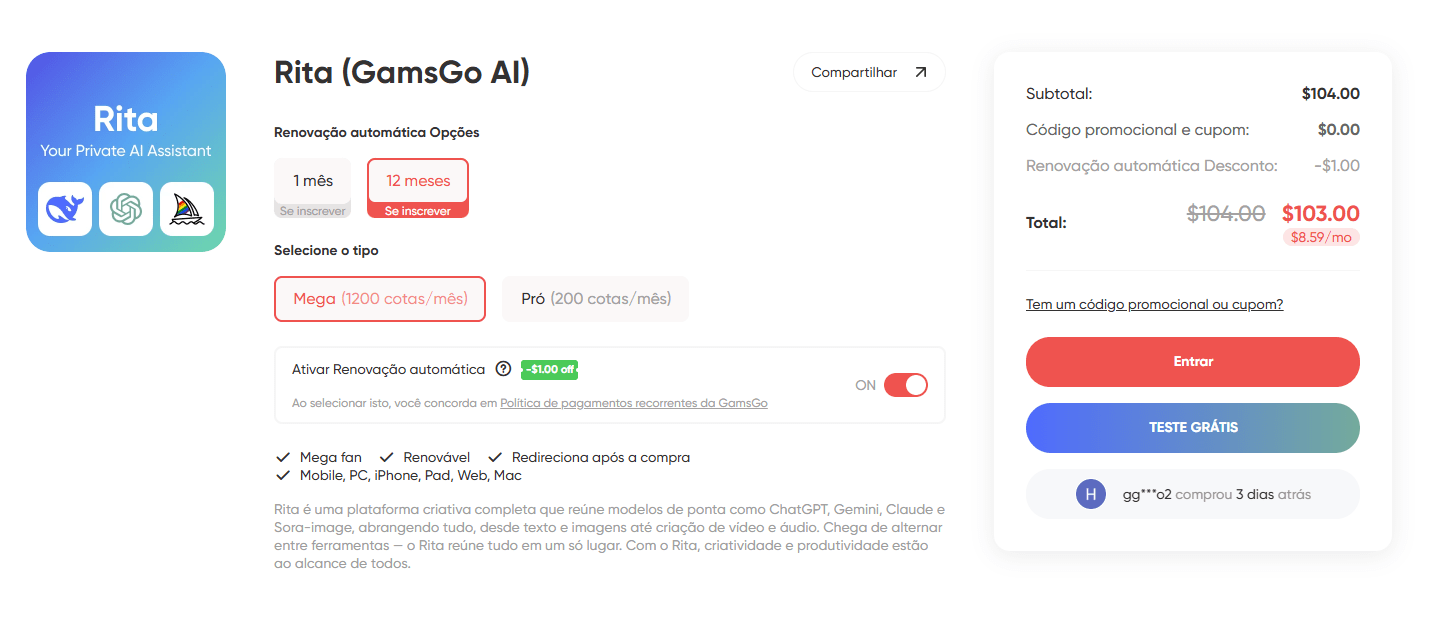Viewport: 1456px width, 636px height.
Task: Select the Mega 1200 cotas tab
Action: (380, 298)
